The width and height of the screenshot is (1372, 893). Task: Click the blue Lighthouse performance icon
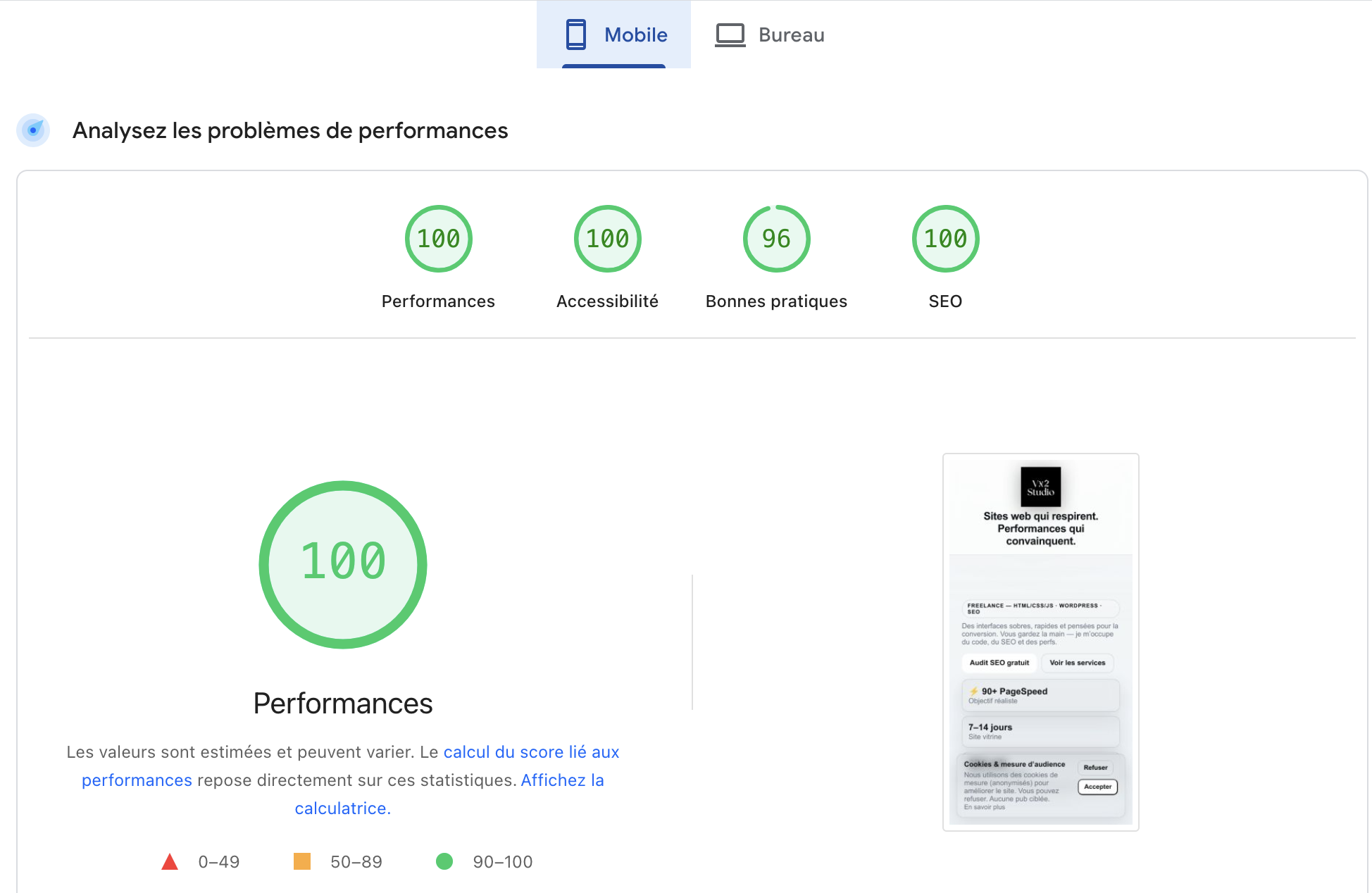pyautogui.click(x=33, y=130)
